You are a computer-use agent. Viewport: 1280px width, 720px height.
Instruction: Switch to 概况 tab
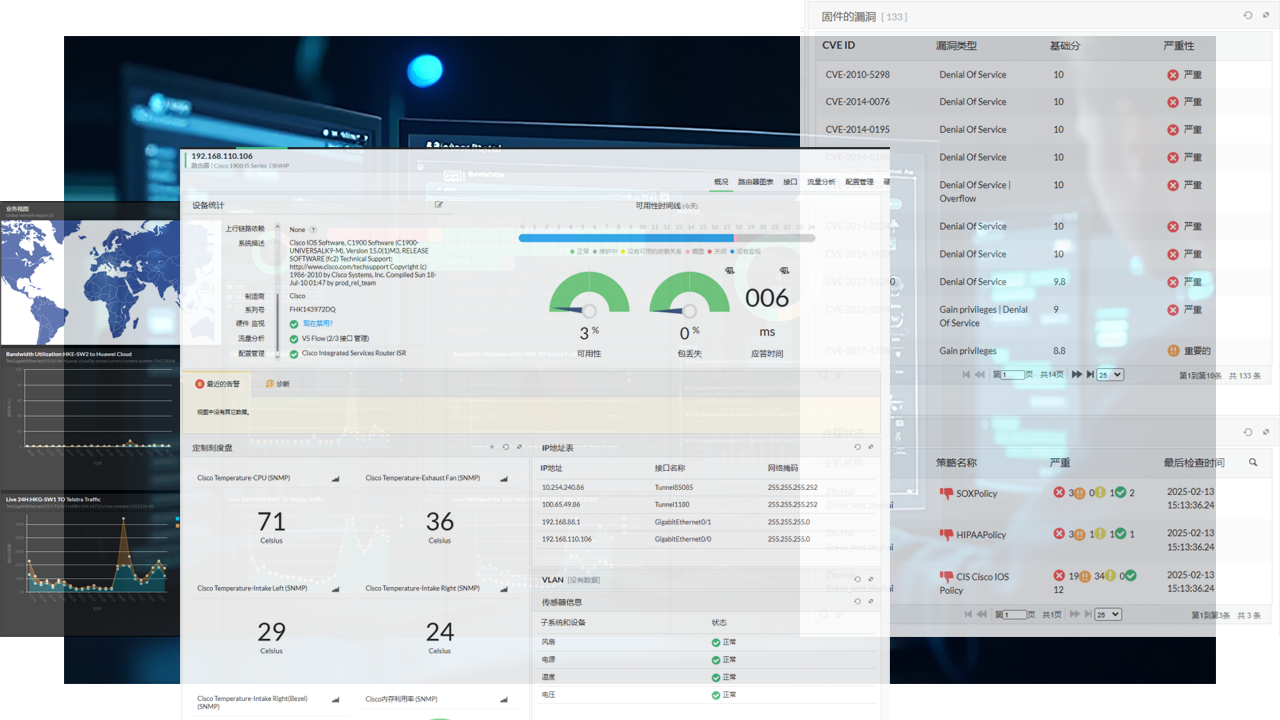(721, 182)
